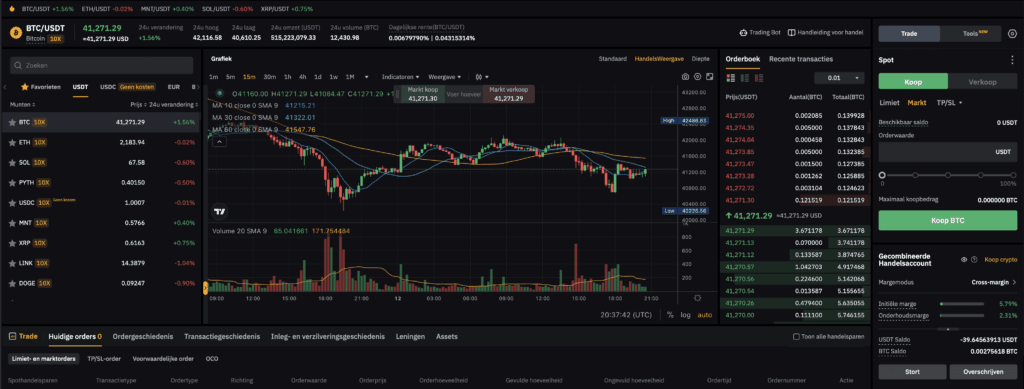Viewport: 1024px width, 389px height.
Task: Open the Handleiding voor handel guide
Action: pos(825,33)
